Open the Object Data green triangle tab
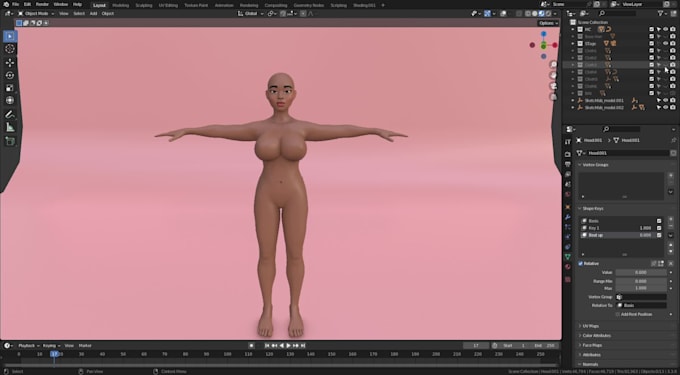The width and height of the screenshot is (680, 375). tap(568, 257)
